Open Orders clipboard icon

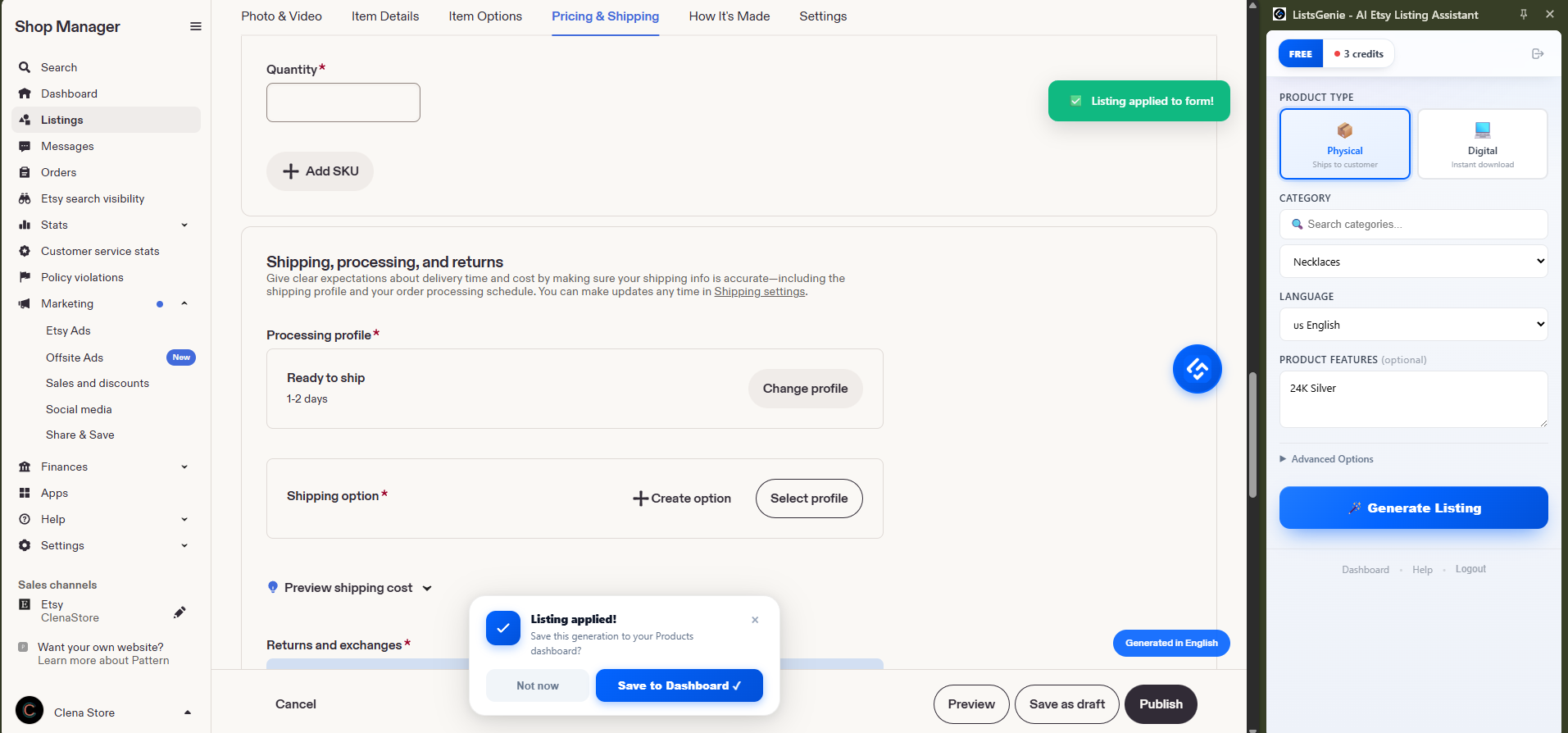[x=25, y=172]
